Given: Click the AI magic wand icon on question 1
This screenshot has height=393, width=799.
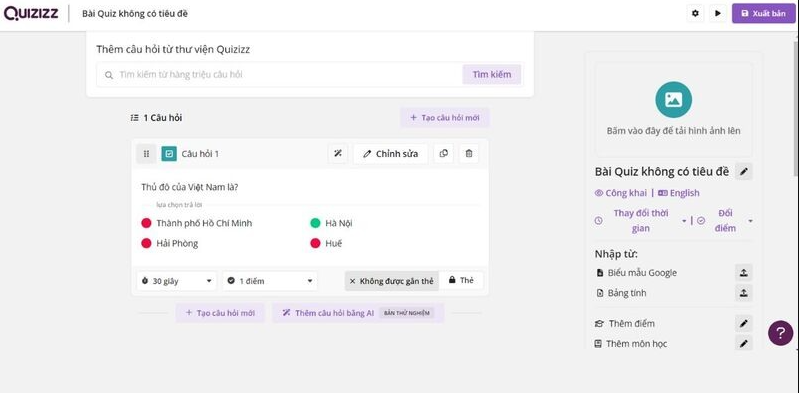Looking at the screenshot, I should [x=337, y=153].
